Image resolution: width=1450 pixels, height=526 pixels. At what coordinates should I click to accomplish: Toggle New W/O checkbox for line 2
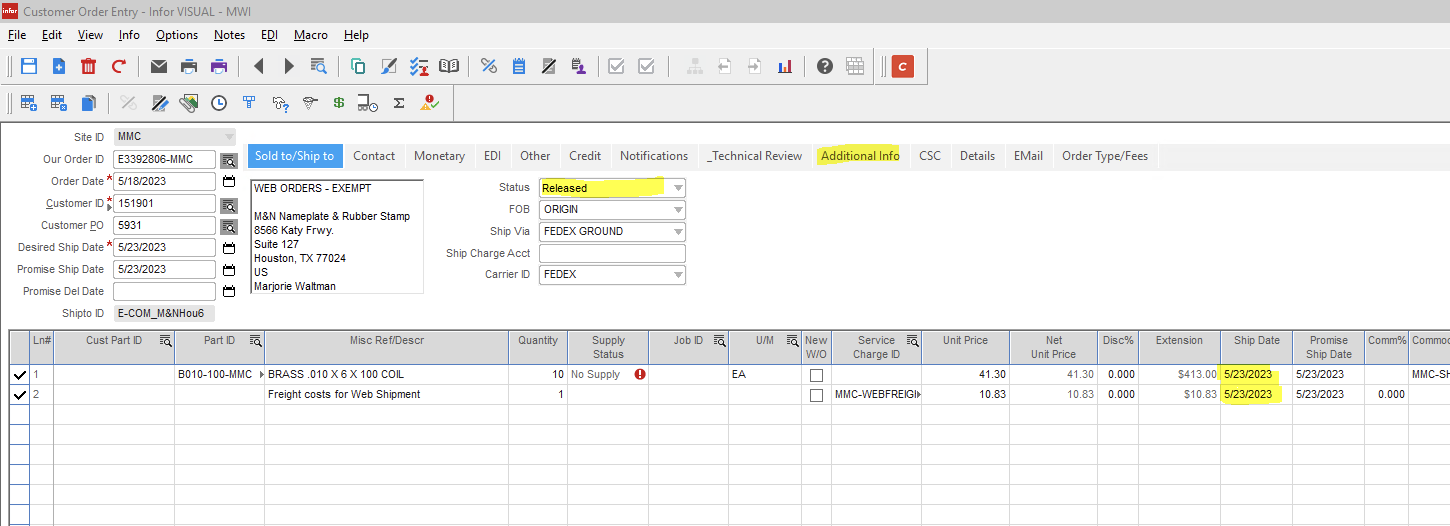click(816, 395)
